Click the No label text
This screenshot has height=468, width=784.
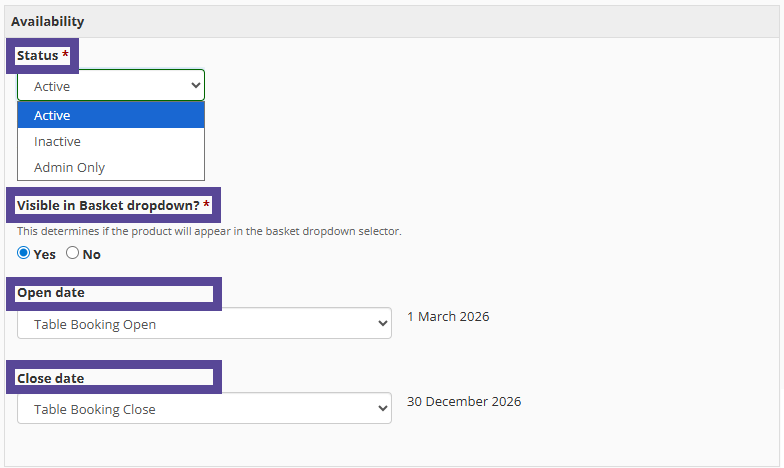92,254
